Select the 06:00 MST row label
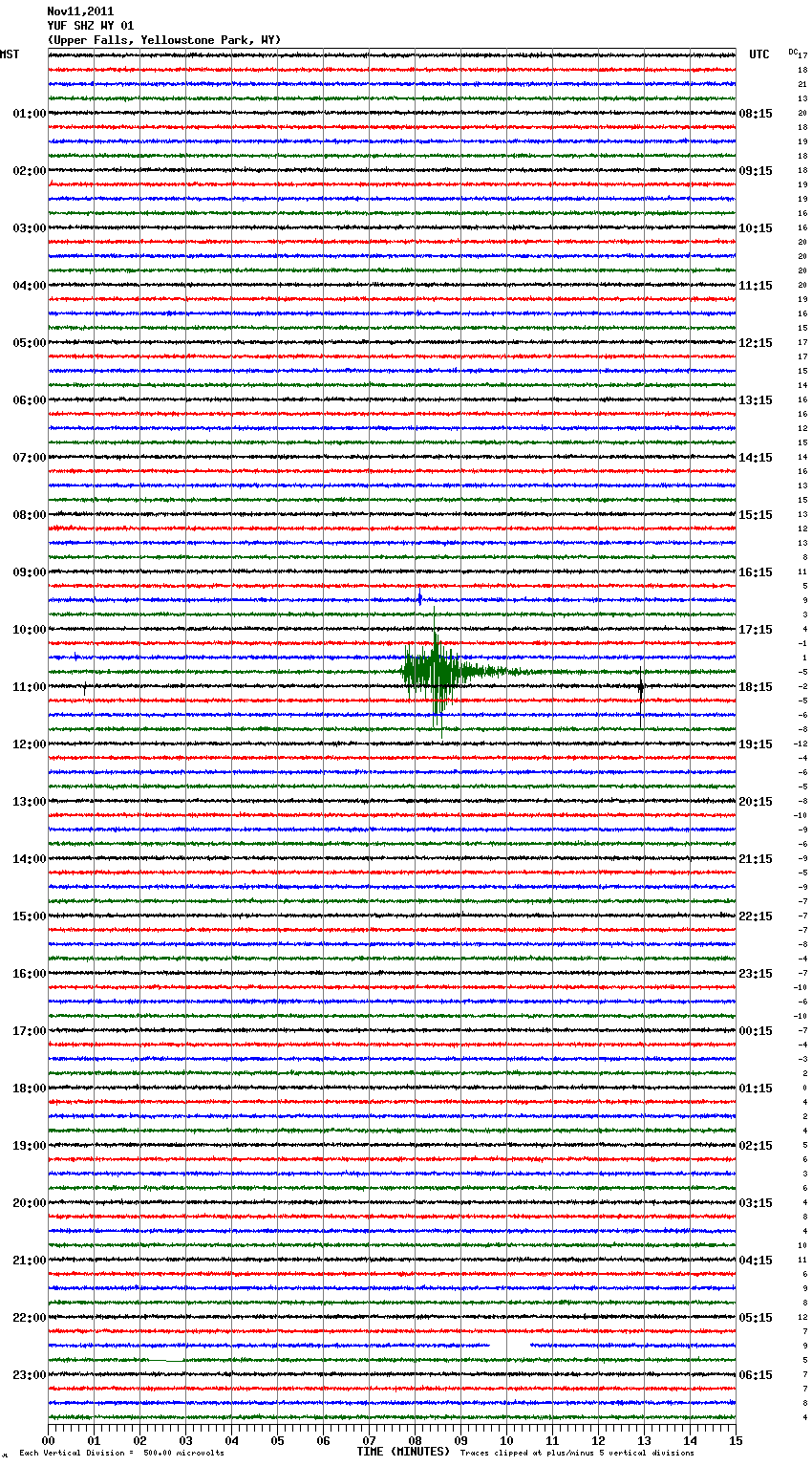812x1466 pixels. tap(30, 400)
